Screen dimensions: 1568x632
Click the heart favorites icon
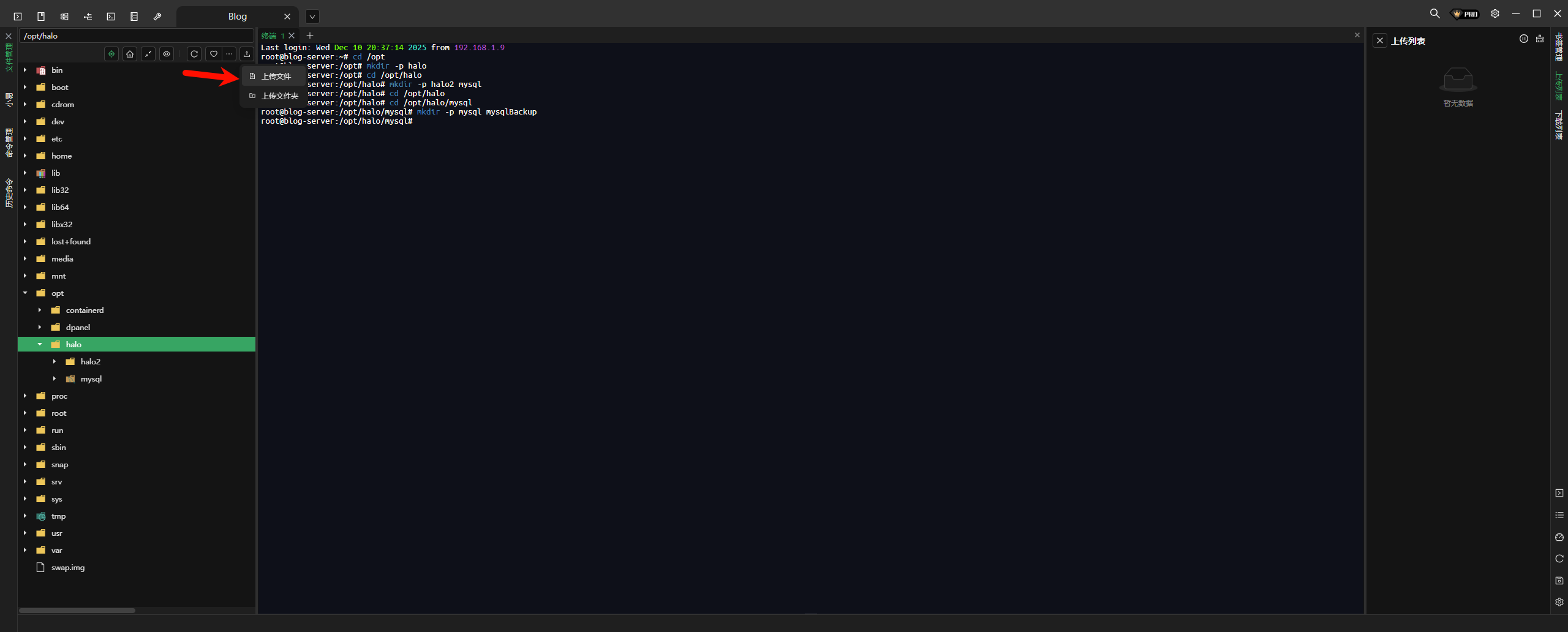pos(213,54)
